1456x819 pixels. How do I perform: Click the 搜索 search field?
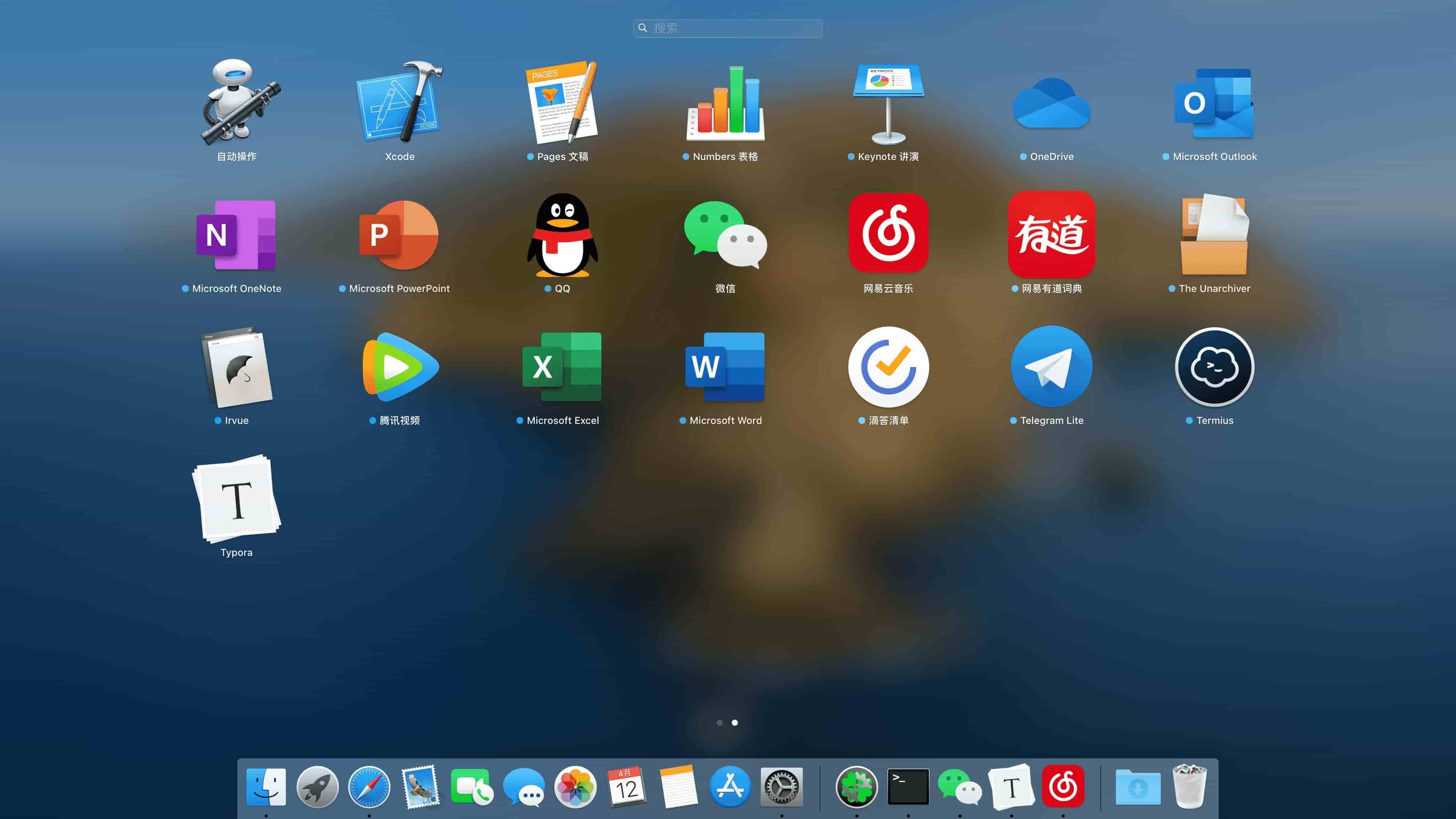(x=728, y=28)
